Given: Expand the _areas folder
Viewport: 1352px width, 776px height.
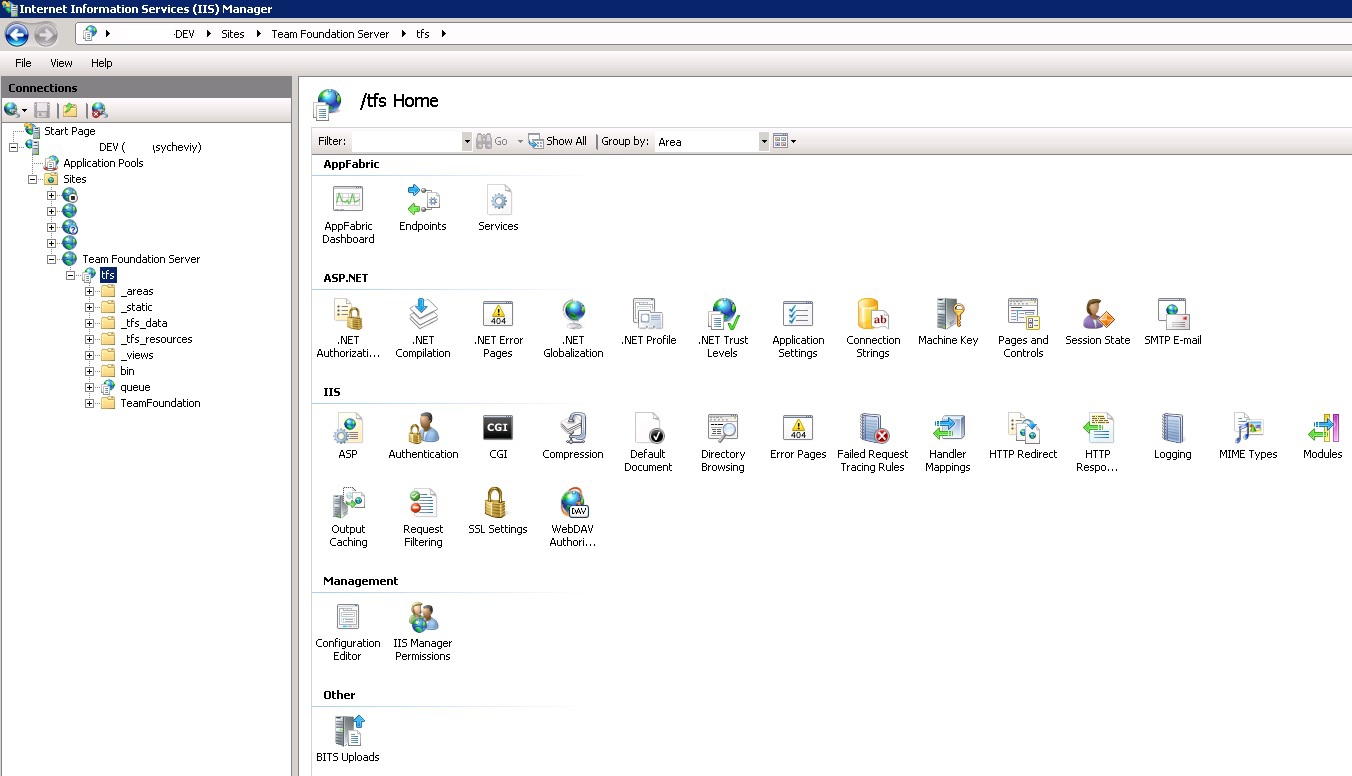Looking at the screenshot, I should pyautogui.click(x=89, y=291).
